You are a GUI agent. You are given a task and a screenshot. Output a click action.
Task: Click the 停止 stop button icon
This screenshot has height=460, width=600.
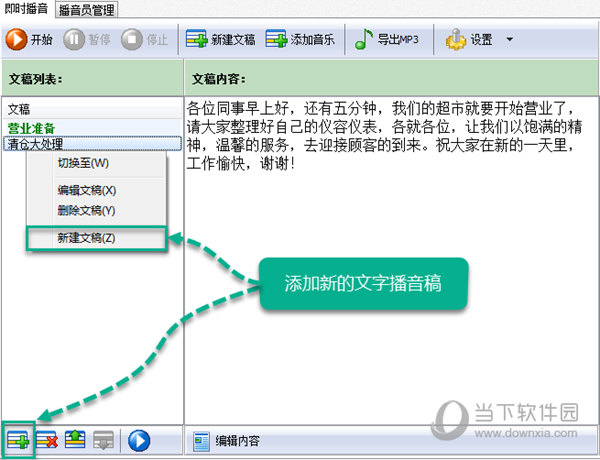132,39
